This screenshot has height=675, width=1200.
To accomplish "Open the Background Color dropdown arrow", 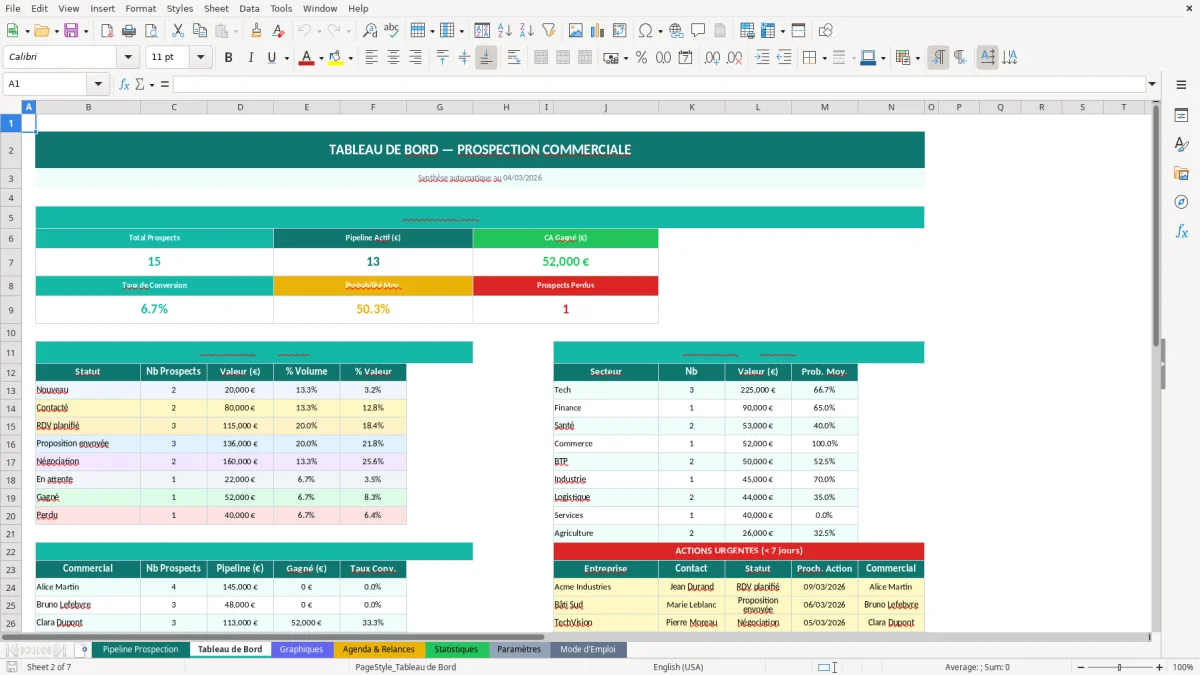I will tap(350, 58).
